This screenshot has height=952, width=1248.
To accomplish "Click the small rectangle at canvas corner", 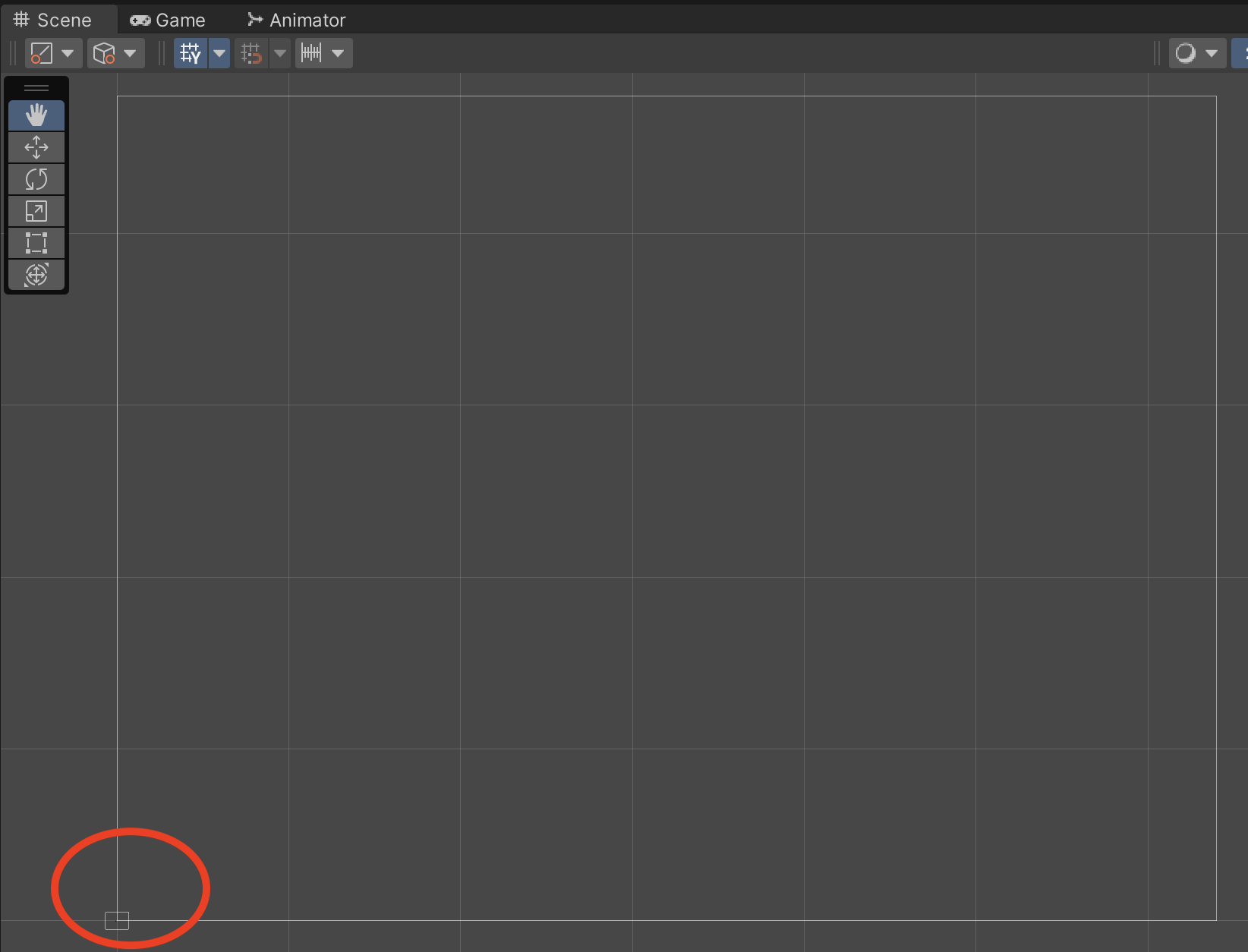I will pos(117,920).
